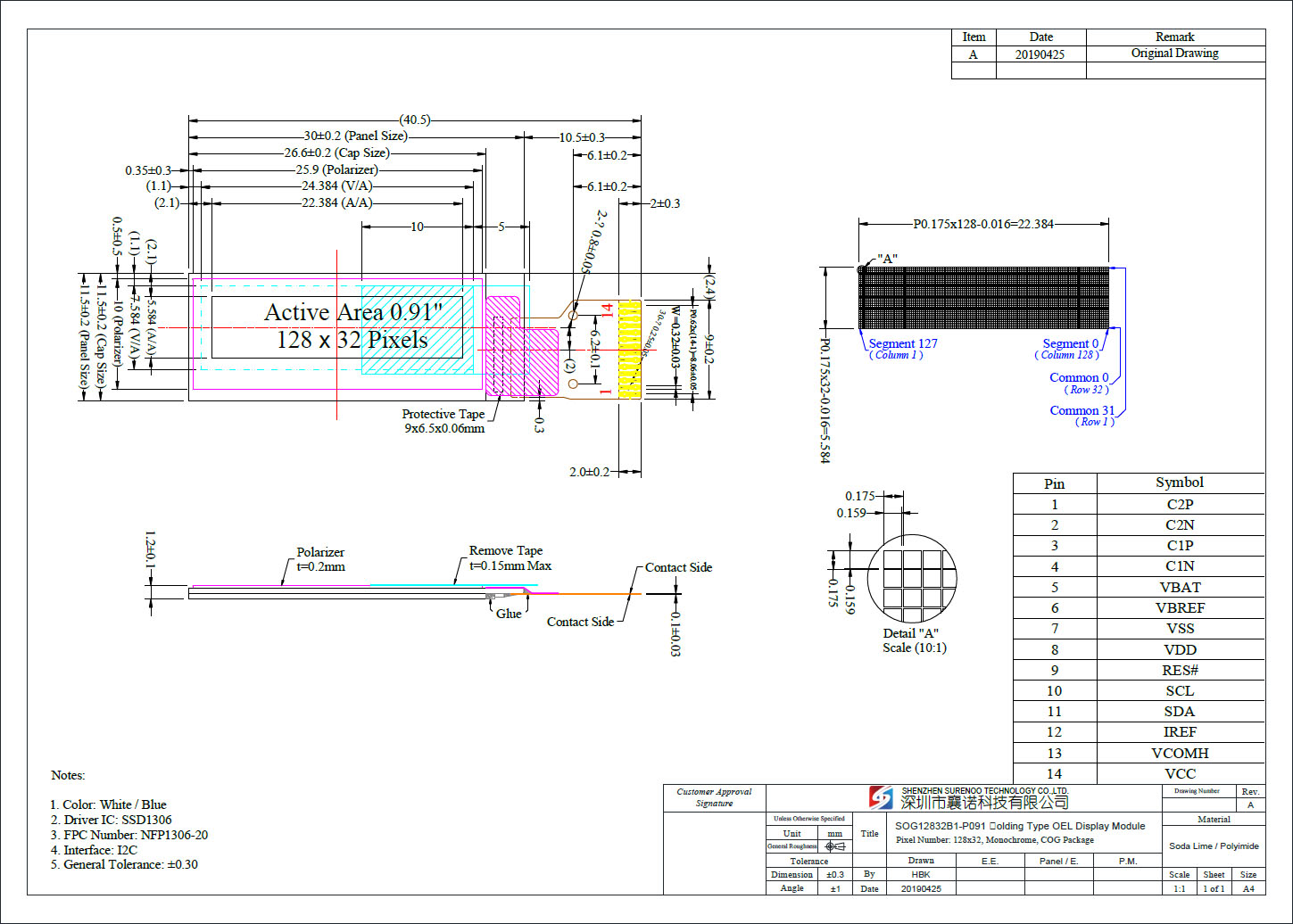Click the Detail "A" magnified circle view
The width and height of the screenshot is (1293, 924).
click(913, 580)
